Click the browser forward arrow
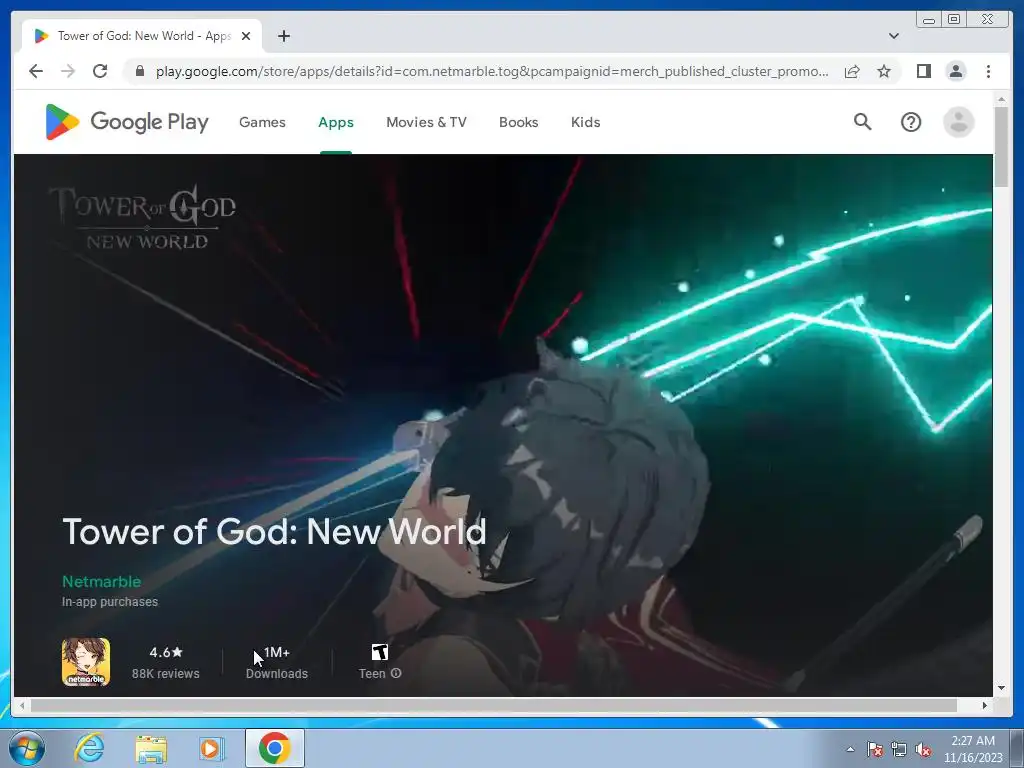Screen dimensions: 1024x768 (x=68, y=71)
